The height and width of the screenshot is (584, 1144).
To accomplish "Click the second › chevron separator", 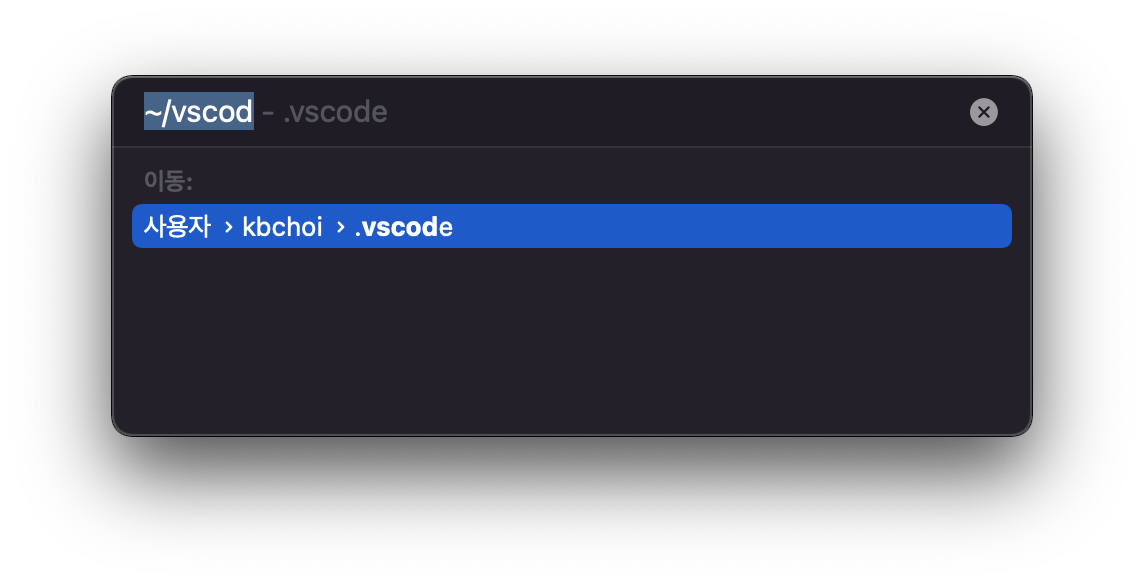I will point(340,226).
